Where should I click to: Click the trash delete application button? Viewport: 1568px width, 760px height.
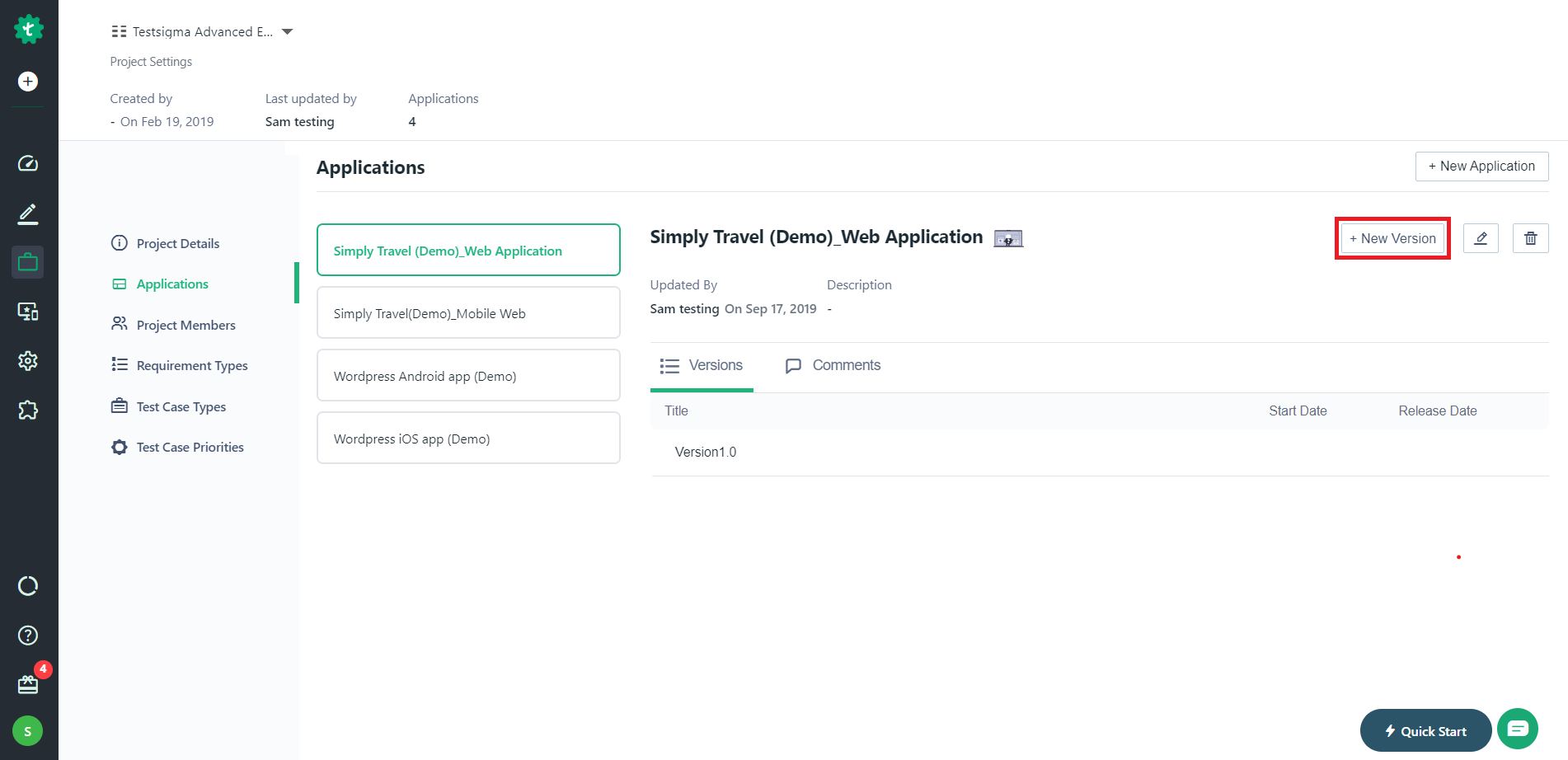tap(1531, 238)
